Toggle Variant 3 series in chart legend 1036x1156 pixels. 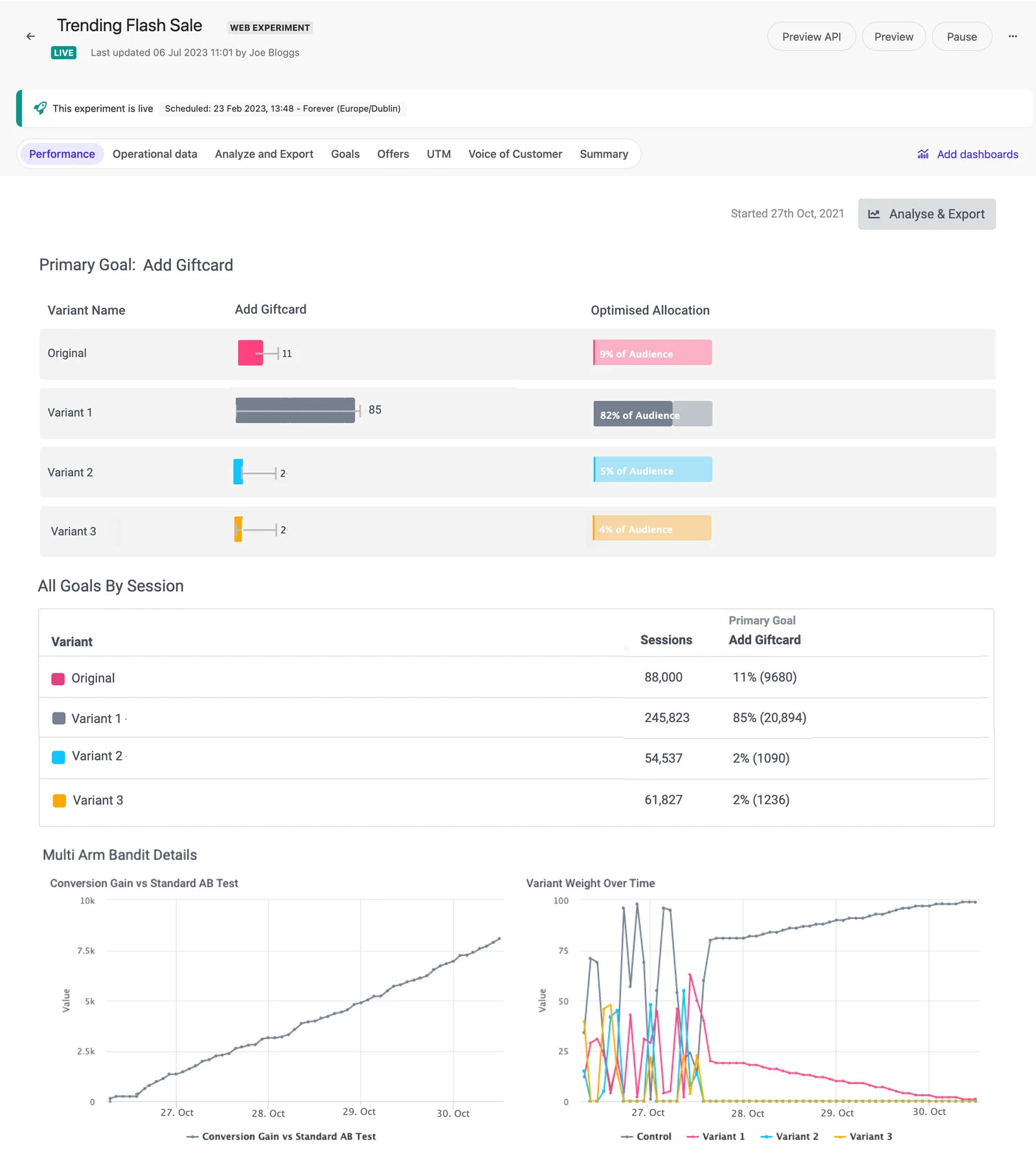[864, 1137]
